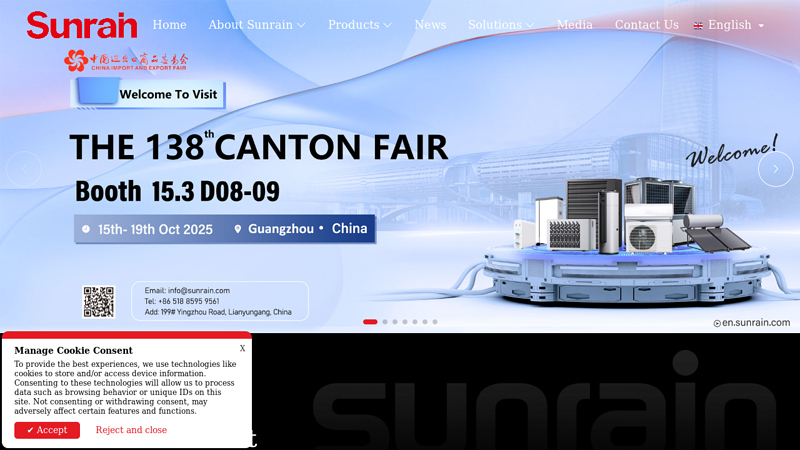800x450 pixels.
Task: Expand the About Sunrain chevron
Action: [x=301, y=25]
